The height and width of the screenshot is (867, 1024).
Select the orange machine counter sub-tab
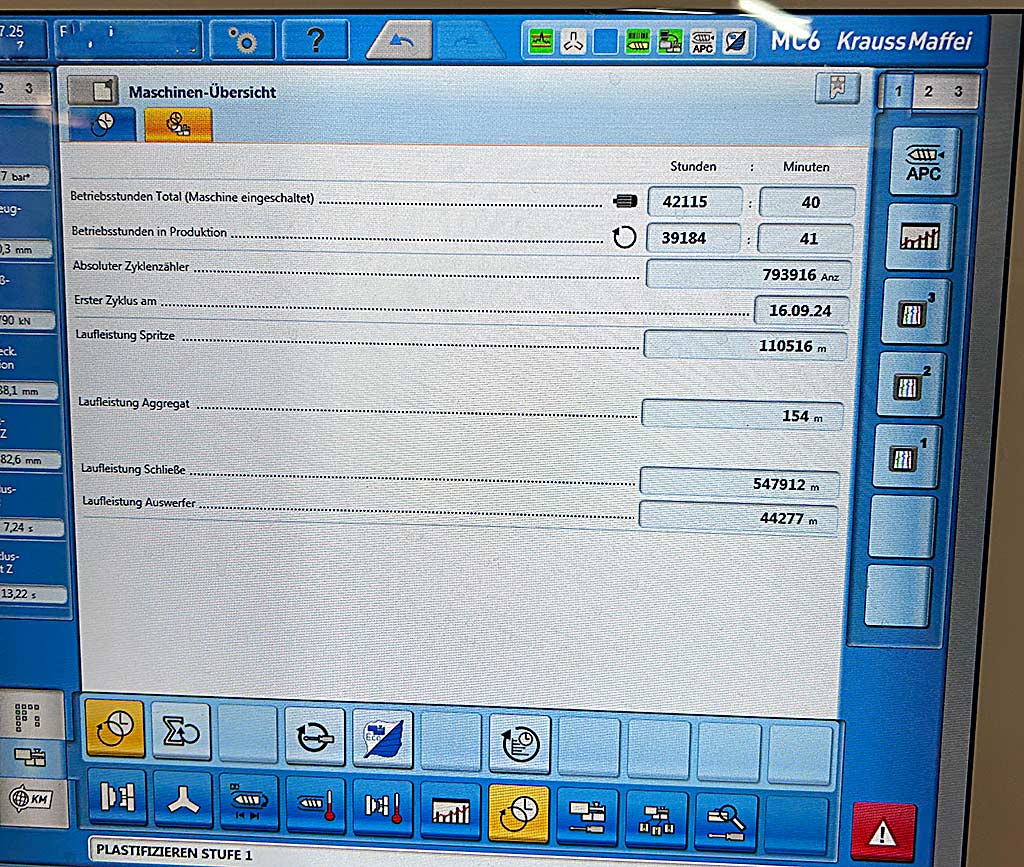click(x=178, y=124)
